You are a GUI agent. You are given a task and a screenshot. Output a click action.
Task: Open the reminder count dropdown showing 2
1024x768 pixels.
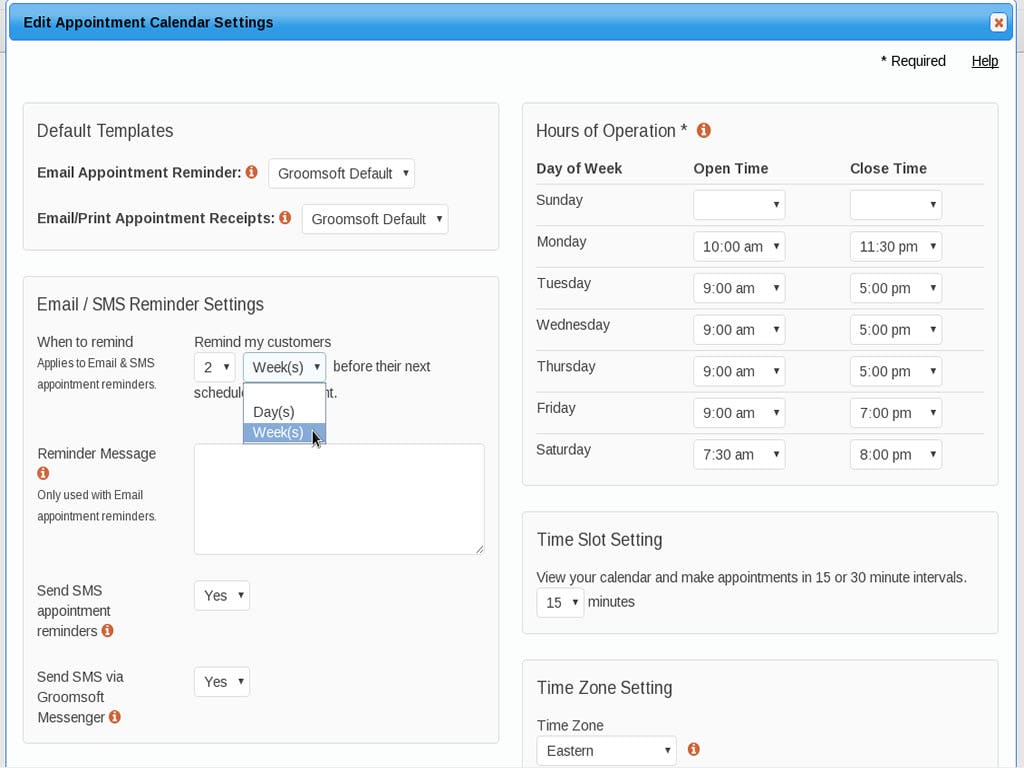tap(213, 366)
